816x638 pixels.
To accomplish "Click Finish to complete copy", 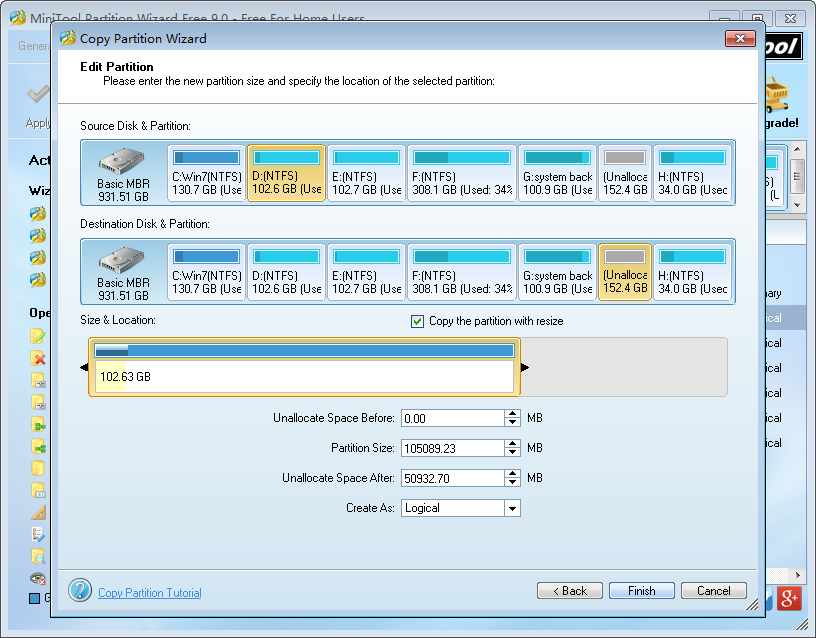I will pyautogui.click(x=642, y=591).
